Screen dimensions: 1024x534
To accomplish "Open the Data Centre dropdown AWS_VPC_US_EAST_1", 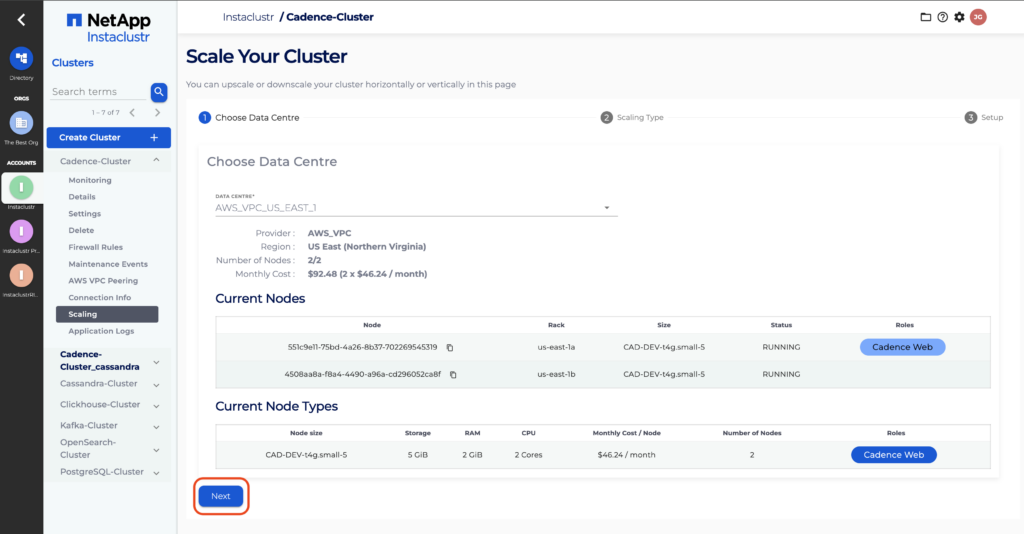I will (x=416, y=208).
